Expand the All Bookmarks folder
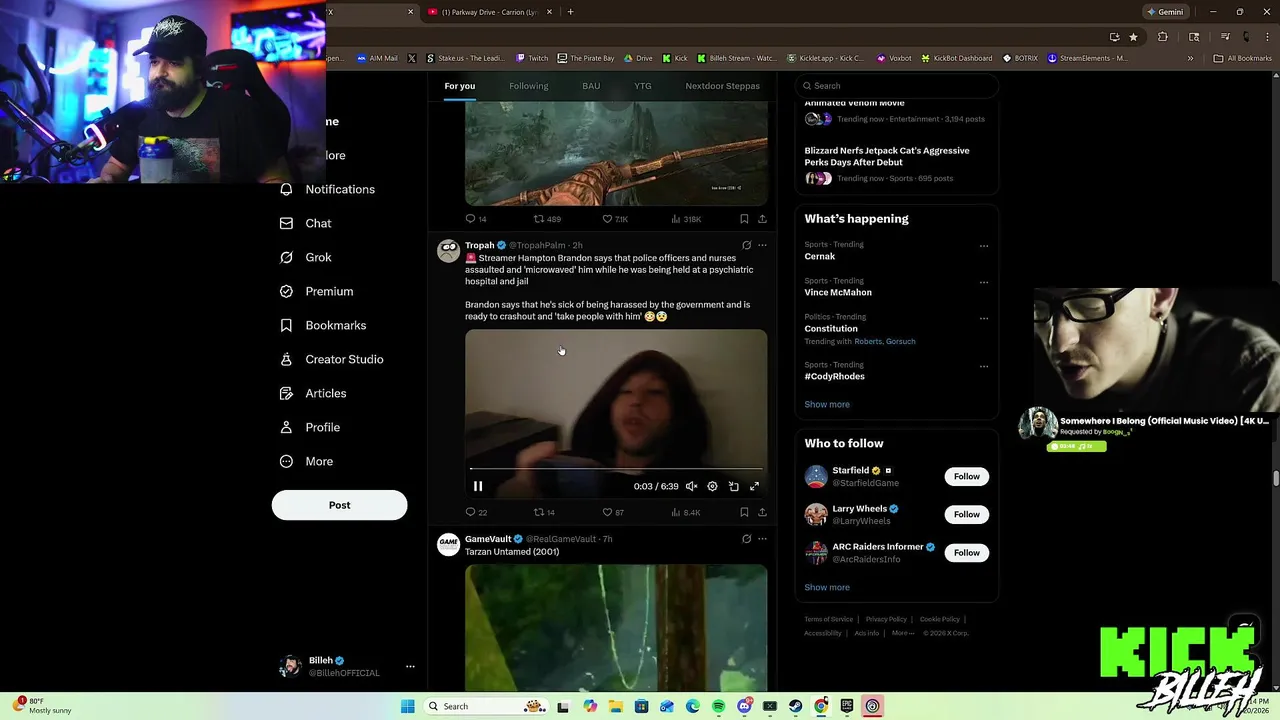1280x720 pixels. pyautogui.click(x=1242, y=58)
